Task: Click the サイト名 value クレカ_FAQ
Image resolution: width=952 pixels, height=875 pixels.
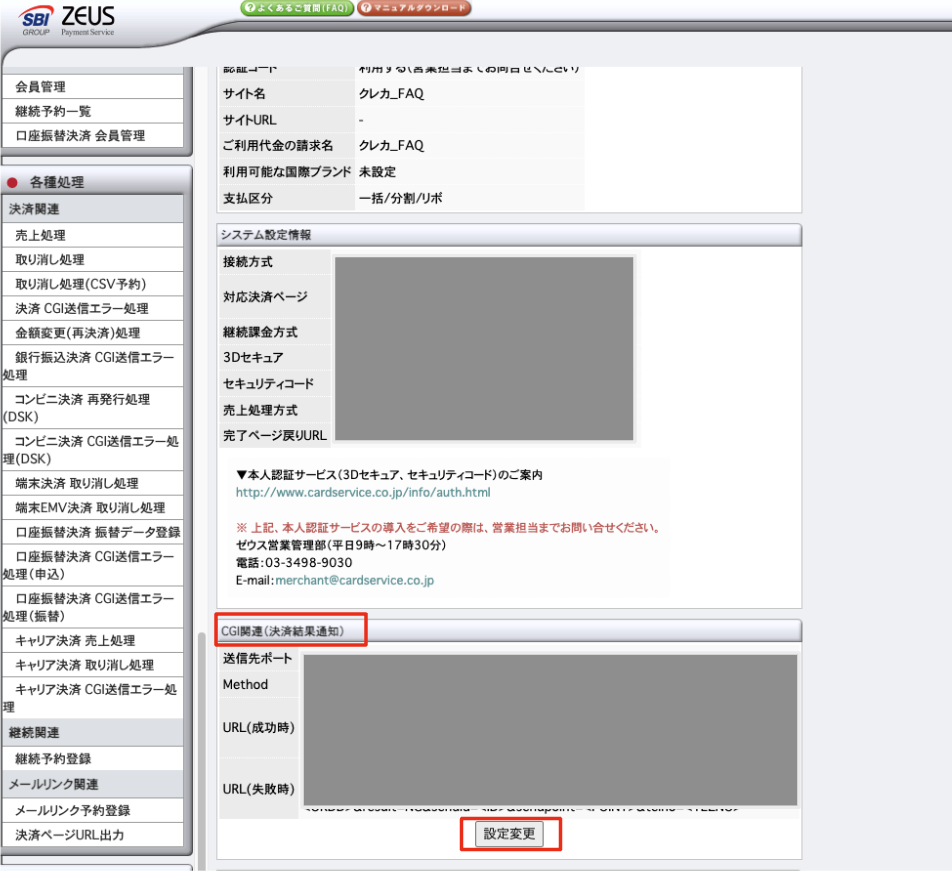Action: (392, 94)
